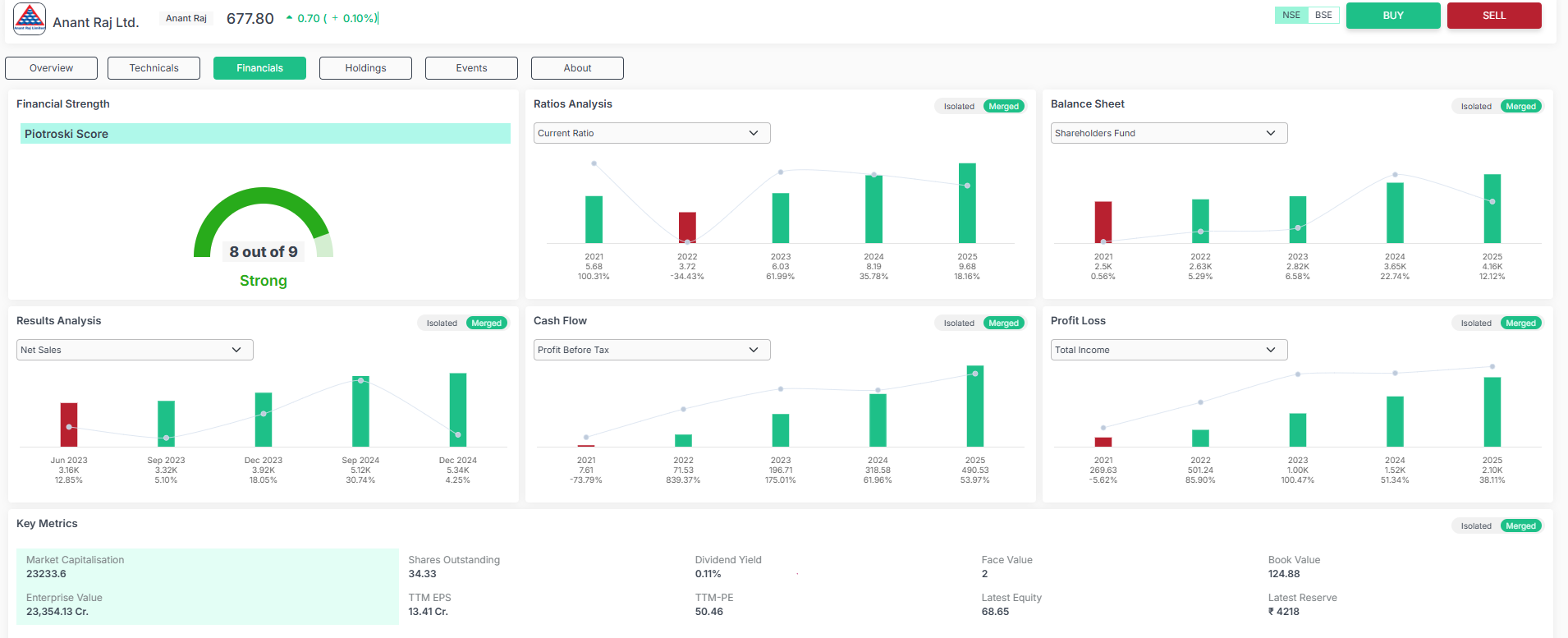Click the Piotroski Score header bar
The width and height of the screenshot is (1568, 638).
coord(265,134)
